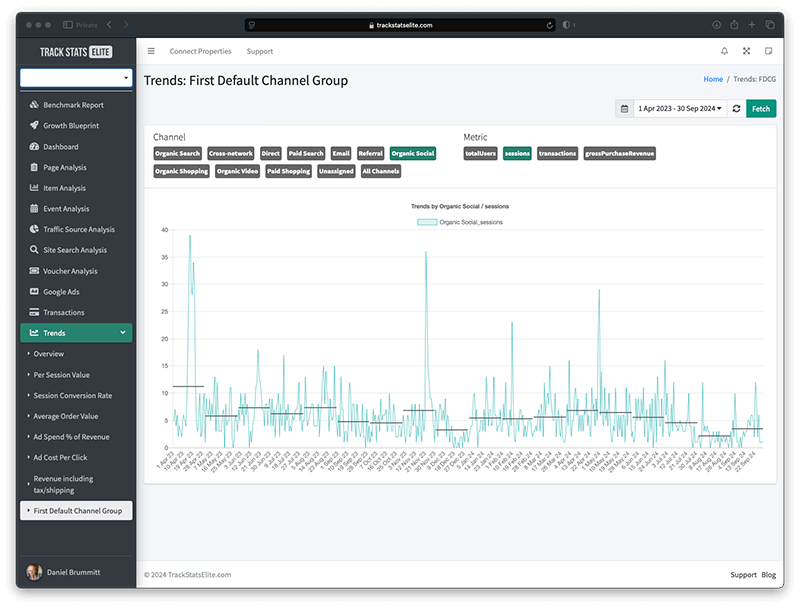Screen dimensions: 800x608
Task: Click the Page Analysis clipboard icon
Action: pyautogui.click(x=34, y=167)
